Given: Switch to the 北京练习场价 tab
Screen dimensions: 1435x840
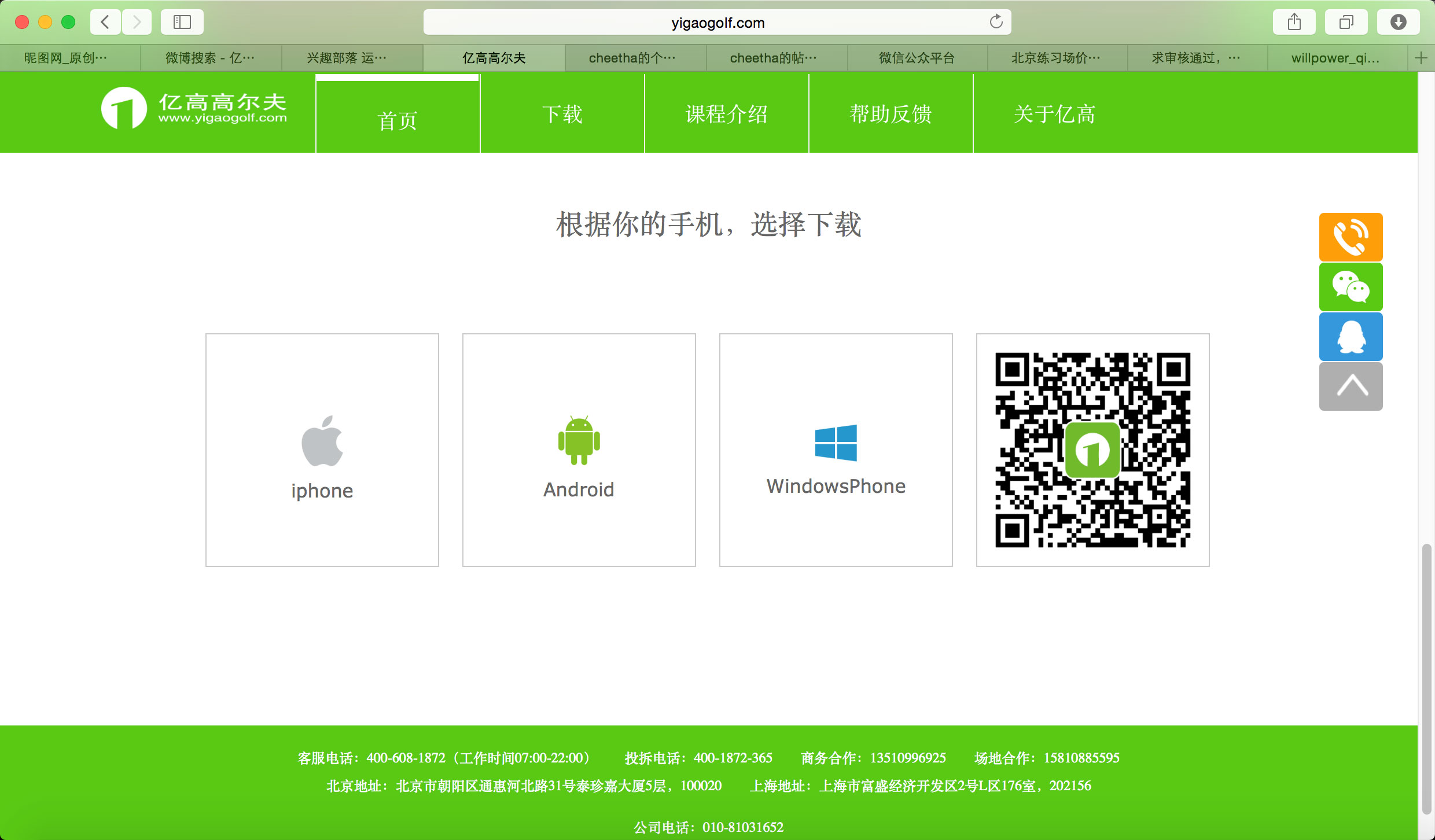Looking at the screenshot, I should 1057,58.
